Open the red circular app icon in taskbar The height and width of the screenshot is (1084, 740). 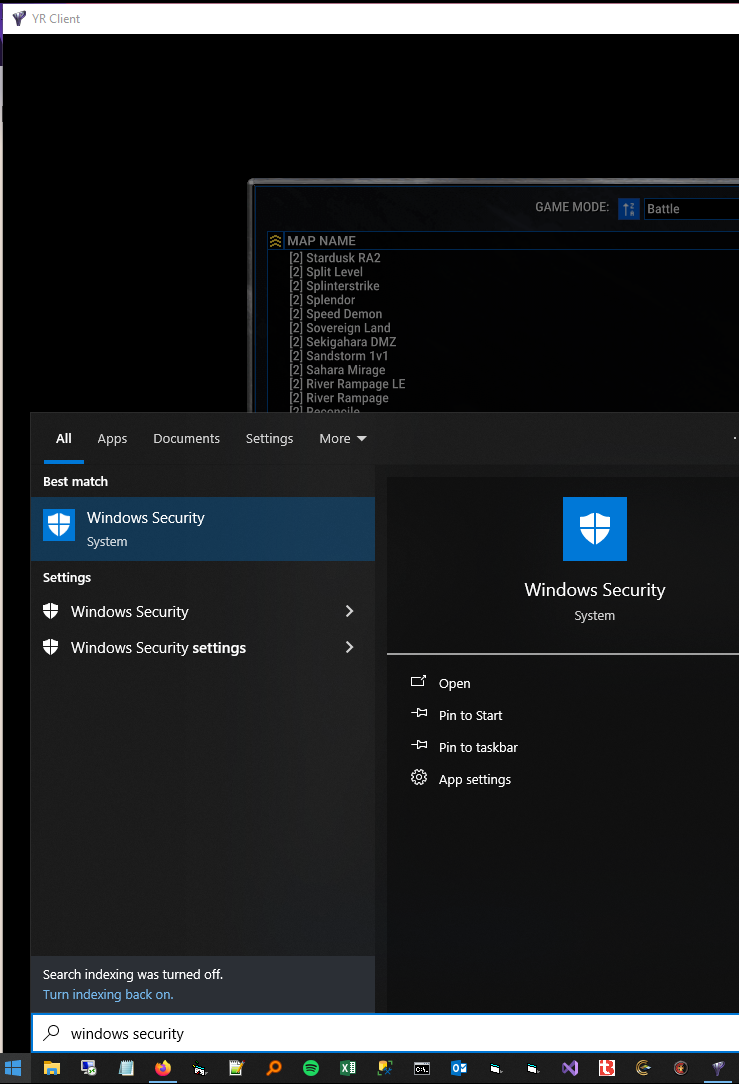coord(681,1068)
